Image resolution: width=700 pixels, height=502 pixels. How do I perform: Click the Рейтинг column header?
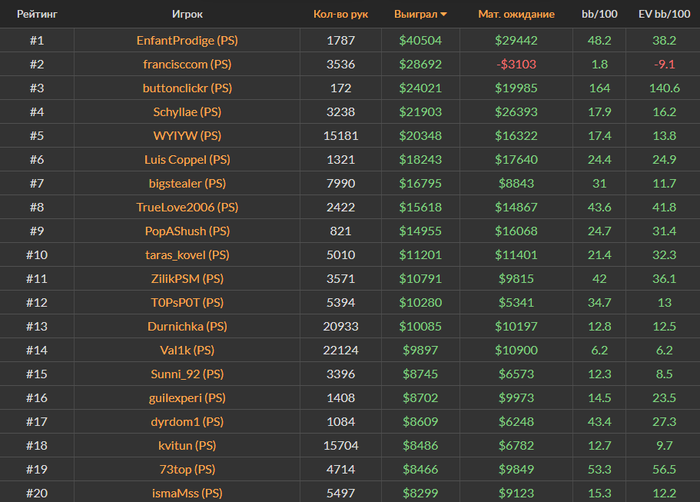pyautogui.click(x=37, y=15)
